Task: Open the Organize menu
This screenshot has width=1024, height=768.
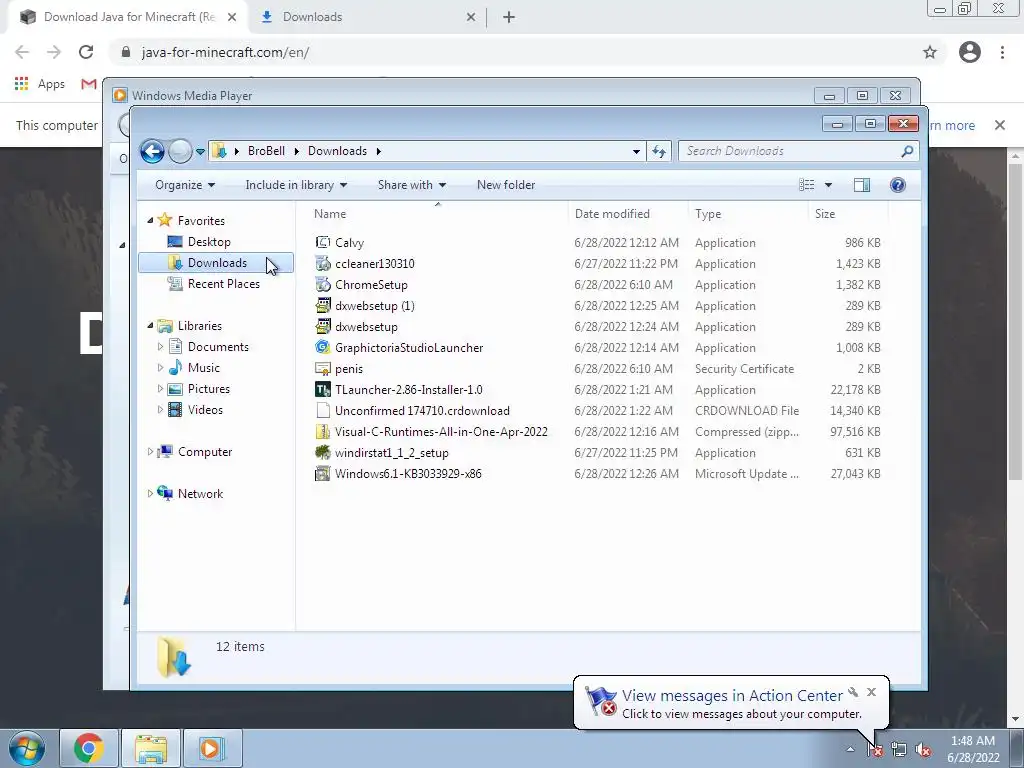Action: pyautogui.click(x=185, y=185)
